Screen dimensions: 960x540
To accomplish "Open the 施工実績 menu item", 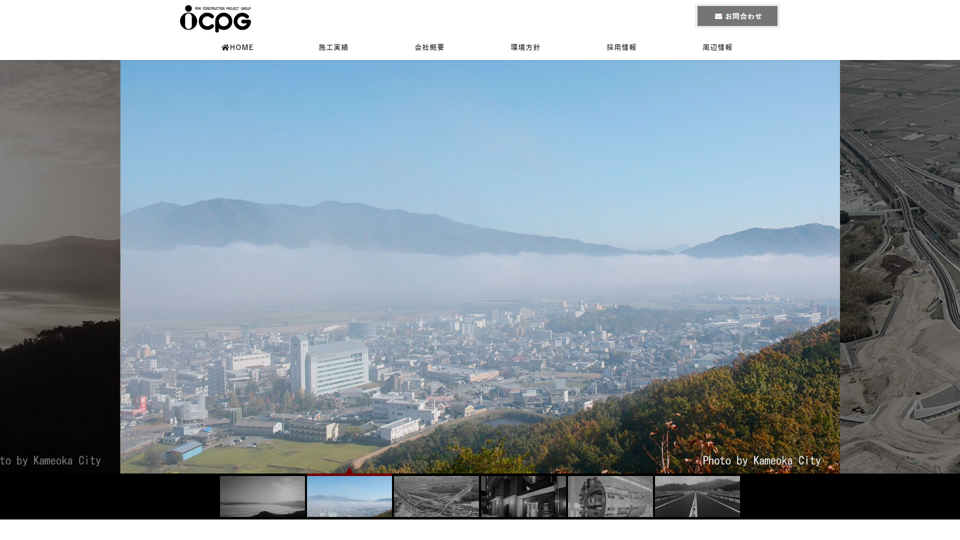I will click(x=333, y=47).
